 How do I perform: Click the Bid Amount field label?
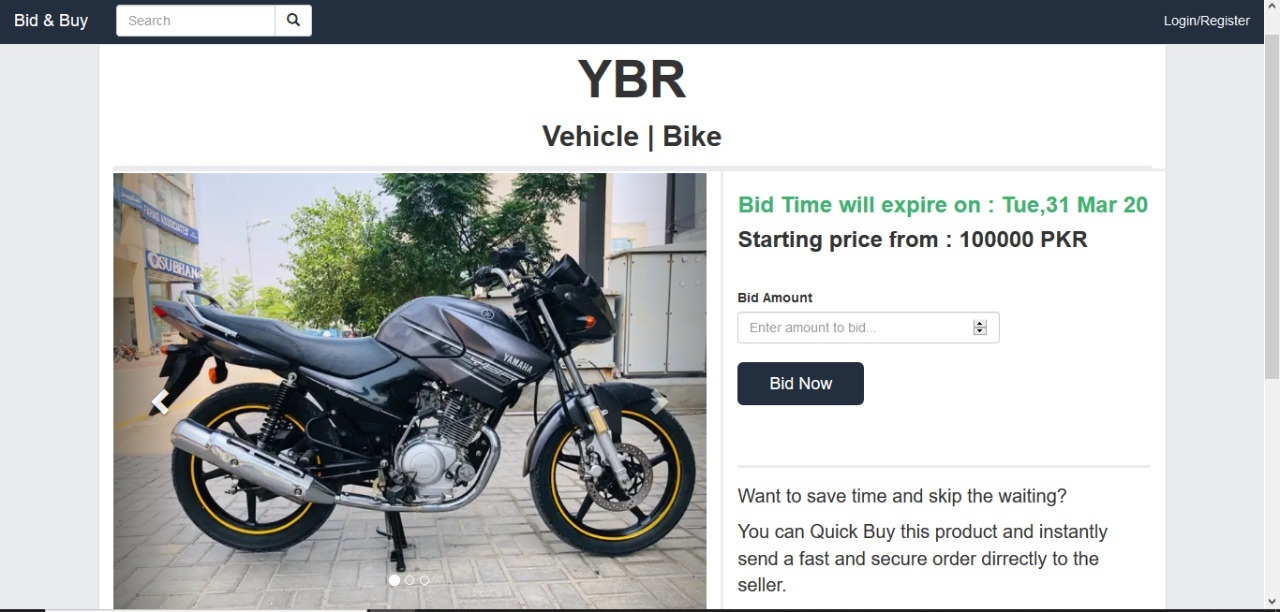(775, 297)
